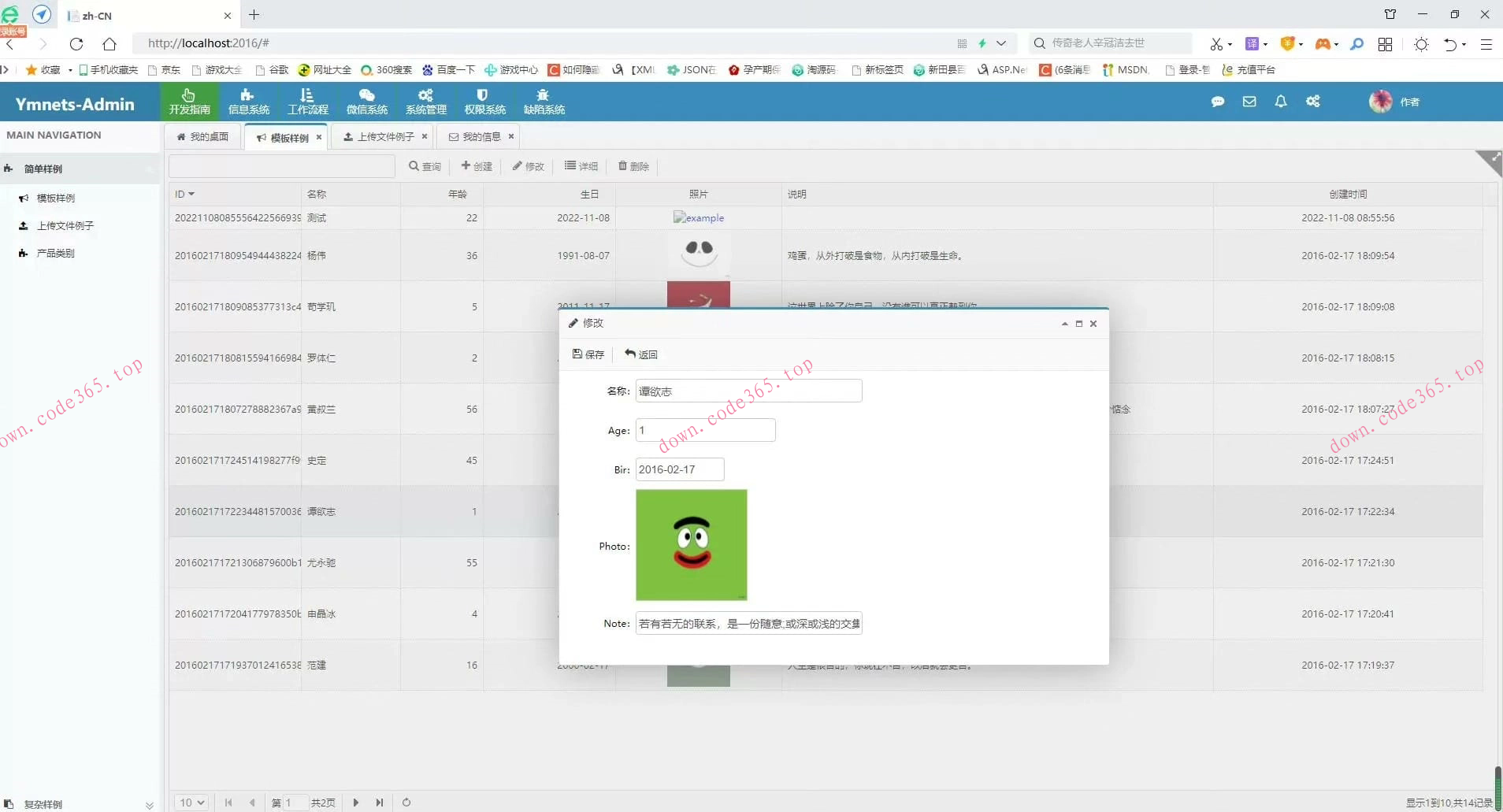
Task: Click the green face photo thumbnail
Action: (x=691, y=545)
